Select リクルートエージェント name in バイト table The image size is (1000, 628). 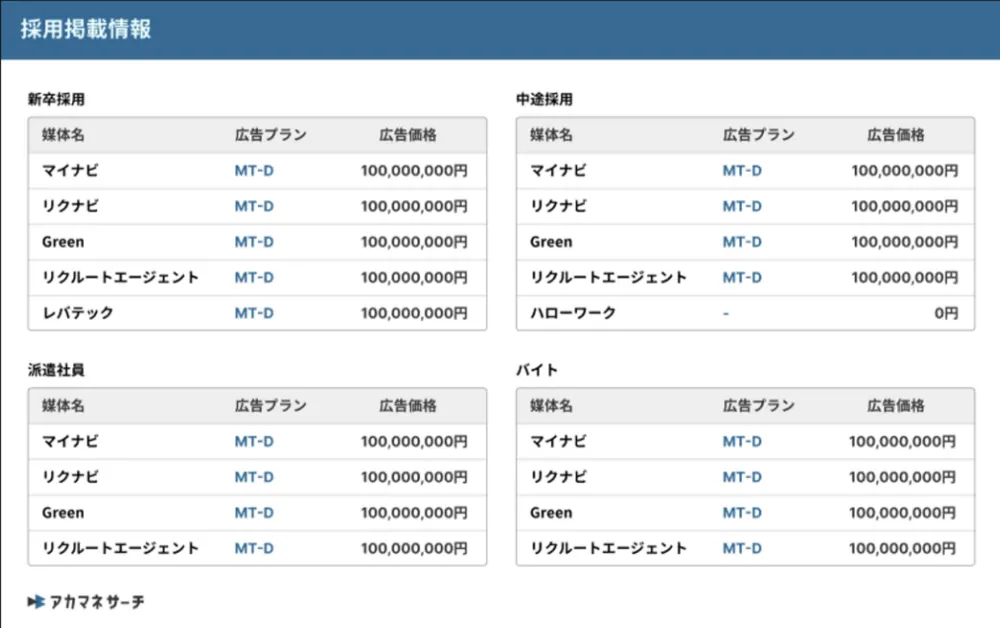coord(608,548)
